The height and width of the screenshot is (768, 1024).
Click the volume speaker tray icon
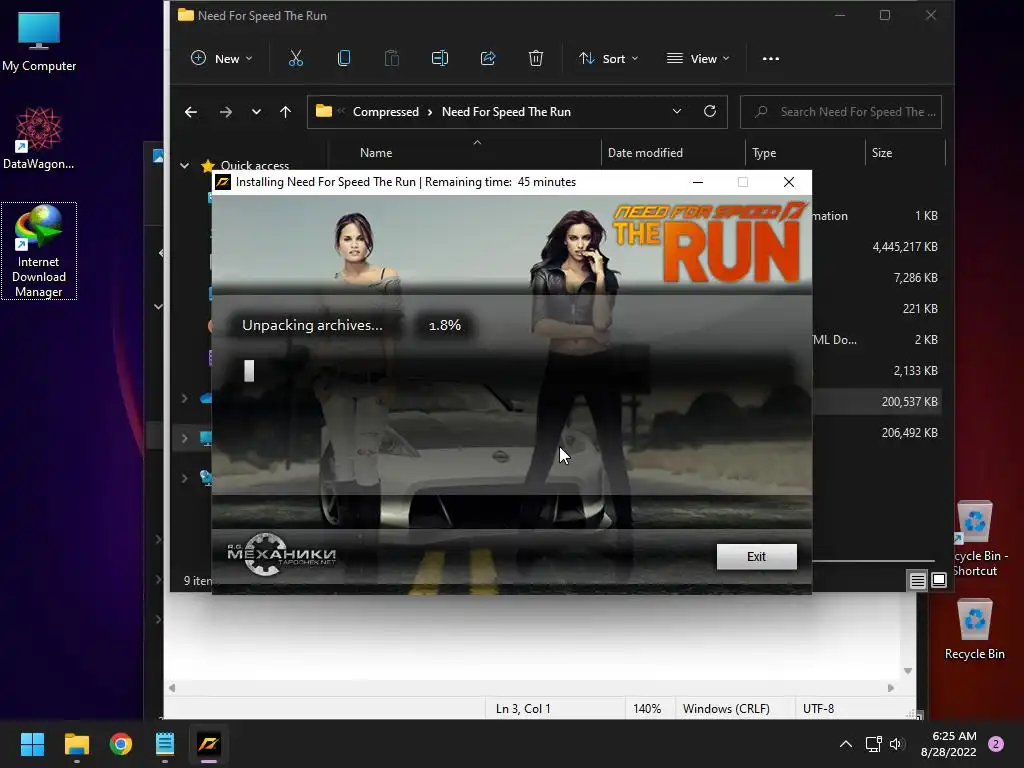[x=896, y=744]
